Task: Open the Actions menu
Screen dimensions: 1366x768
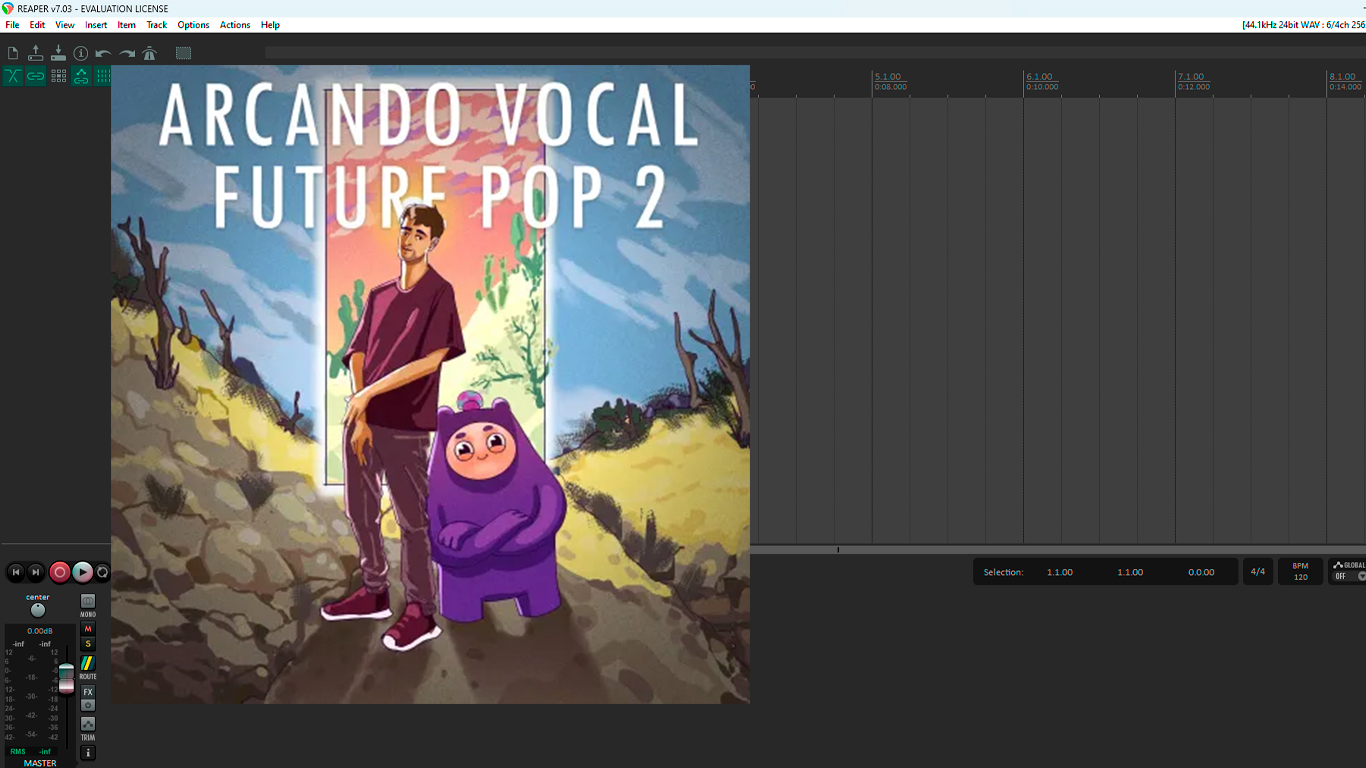Action: (x=235, y=25)
